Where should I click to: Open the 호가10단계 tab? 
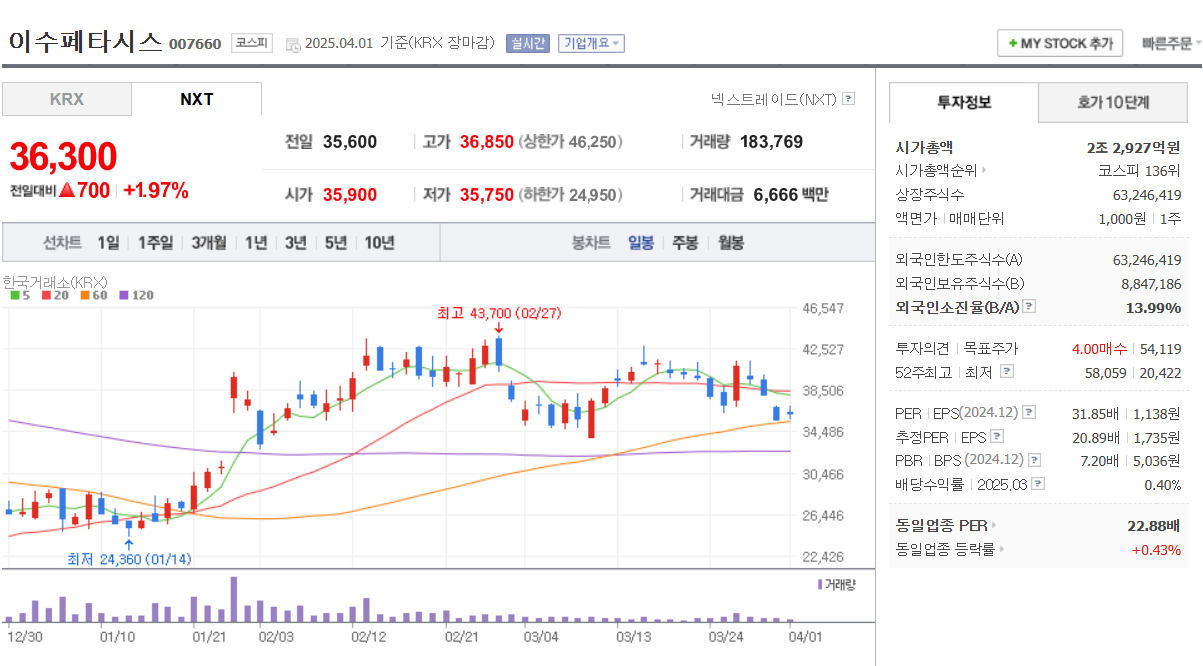[x=1113, y=102]
